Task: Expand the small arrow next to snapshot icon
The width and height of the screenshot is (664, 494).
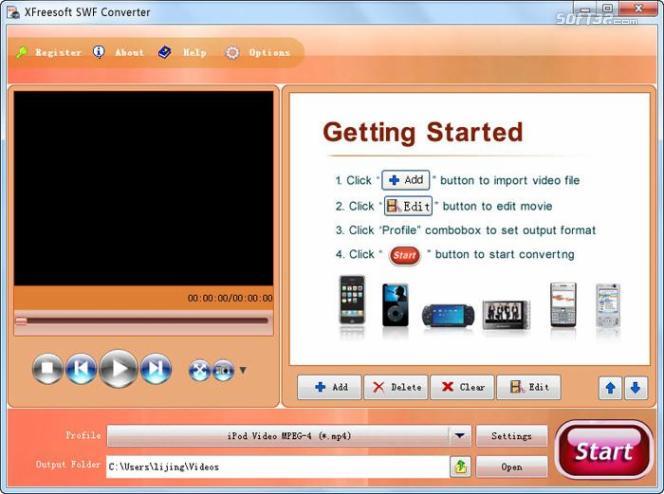Action: [243, 370]
